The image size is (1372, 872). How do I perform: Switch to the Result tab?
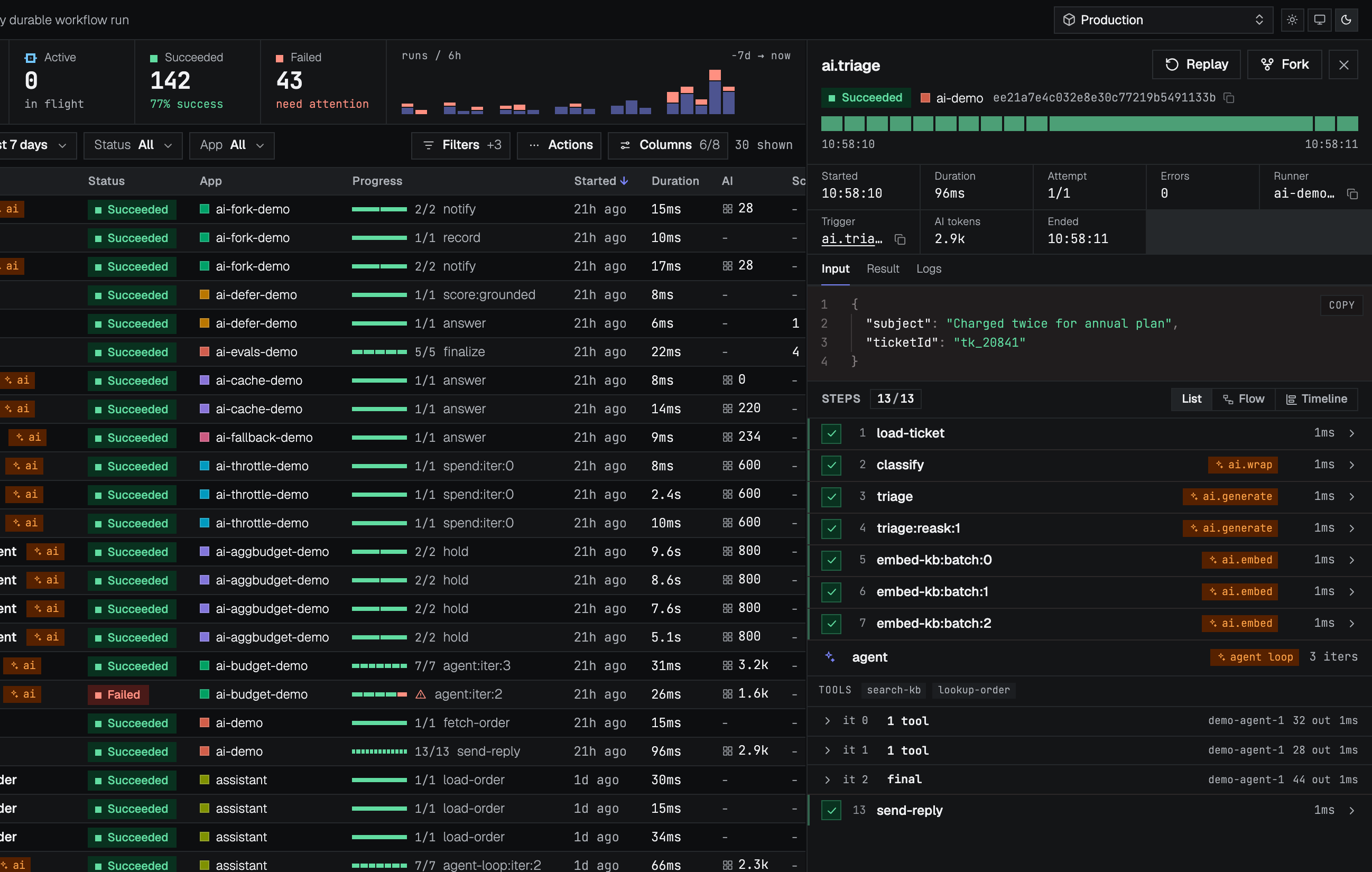point(883,269)
